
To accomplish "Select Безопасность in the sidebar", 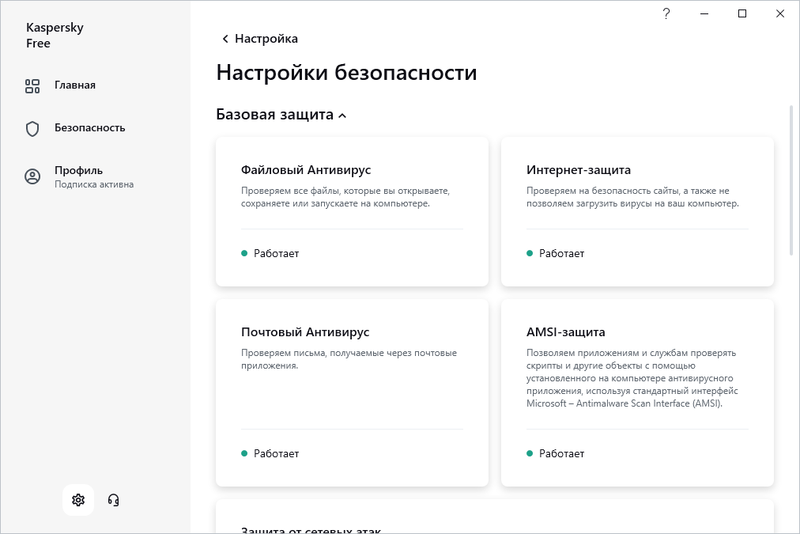I will (89, 128).
